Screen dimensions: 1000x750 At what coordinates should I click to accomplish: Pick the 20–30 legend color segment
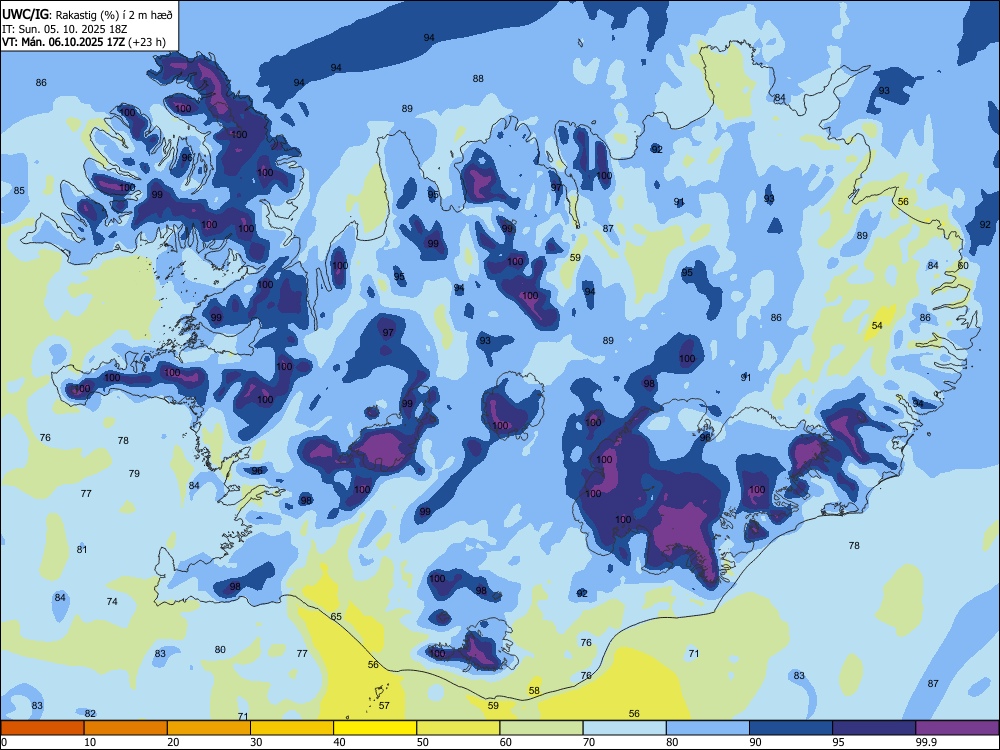point(209,728)
